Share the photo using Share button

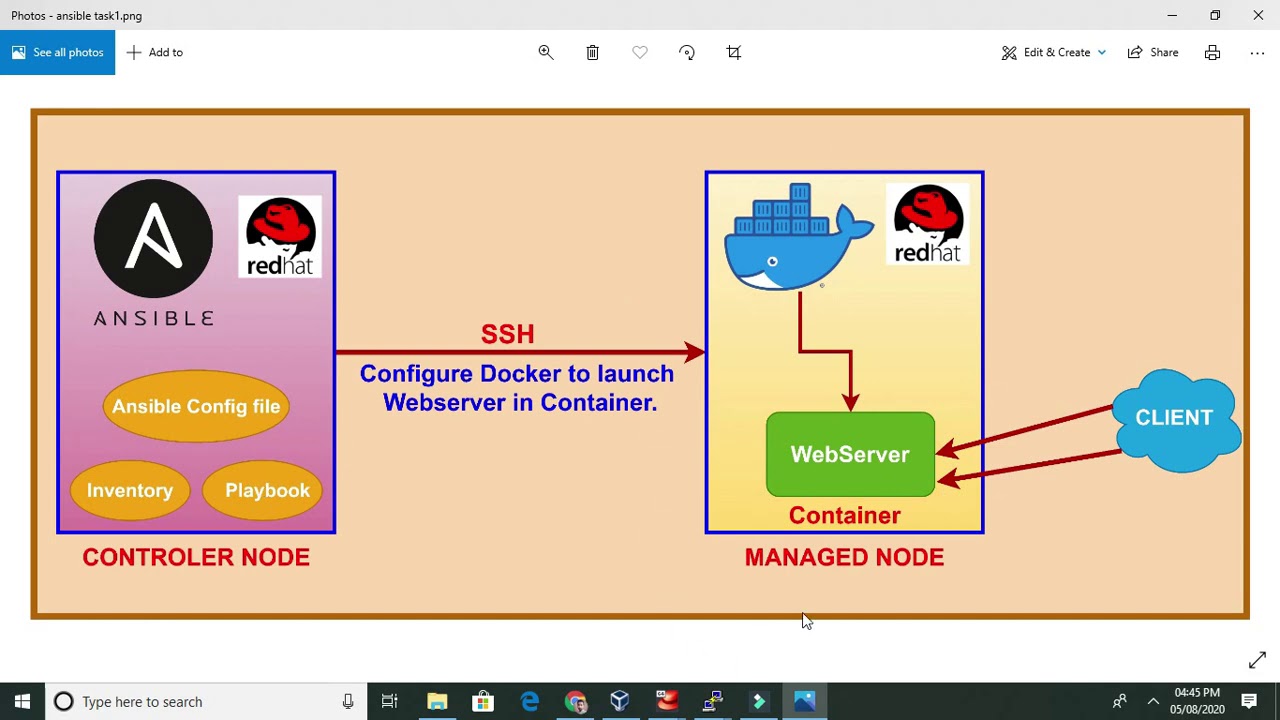[x=1153, y=52]
